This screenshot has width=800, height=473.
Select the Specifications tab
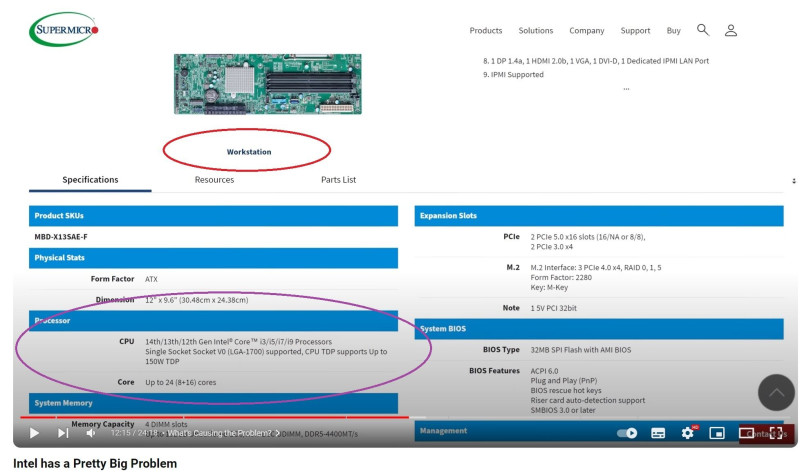coord(90,180)
